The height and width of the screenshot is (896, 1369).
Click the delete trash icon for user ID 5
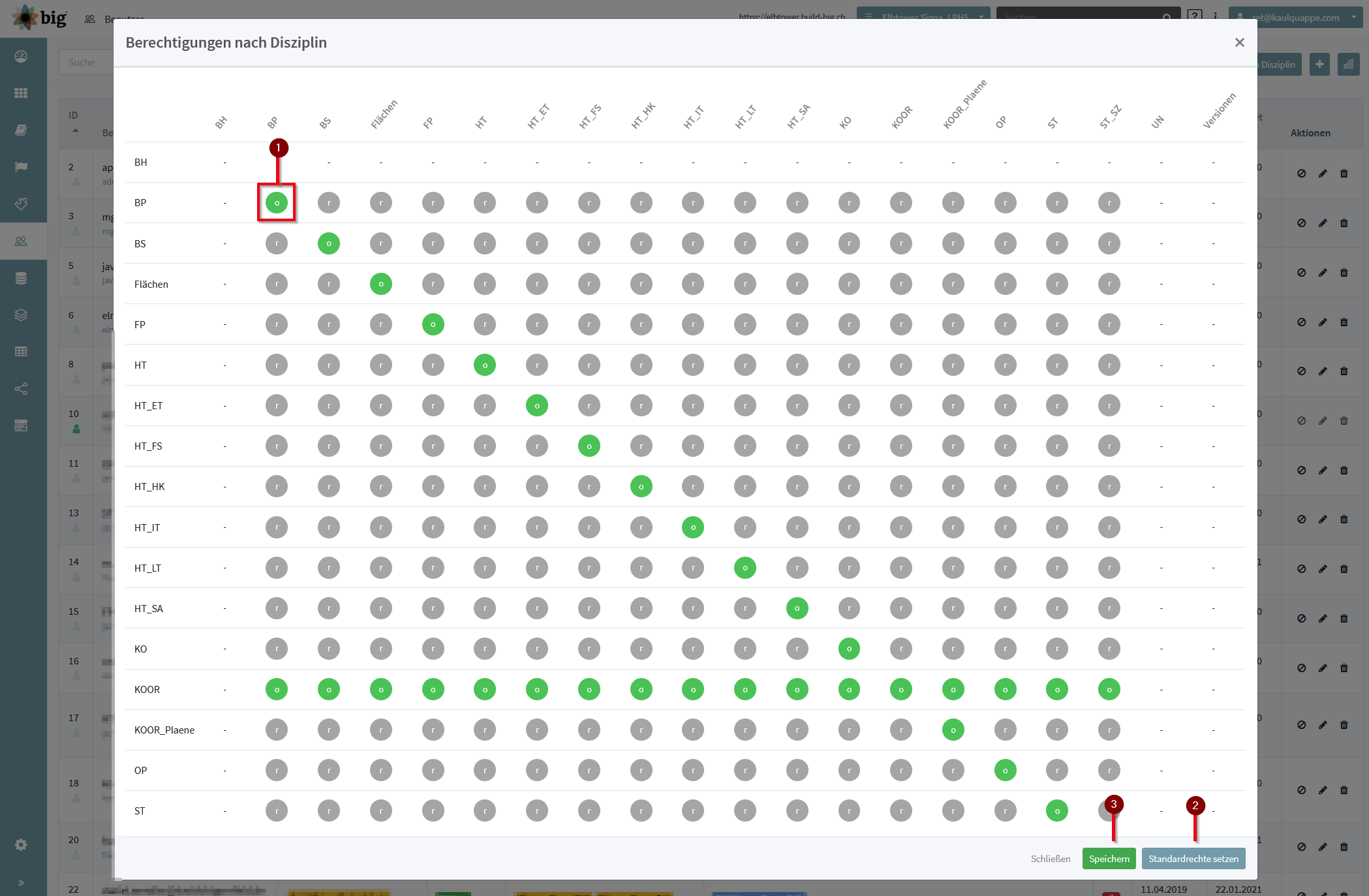1344,273
